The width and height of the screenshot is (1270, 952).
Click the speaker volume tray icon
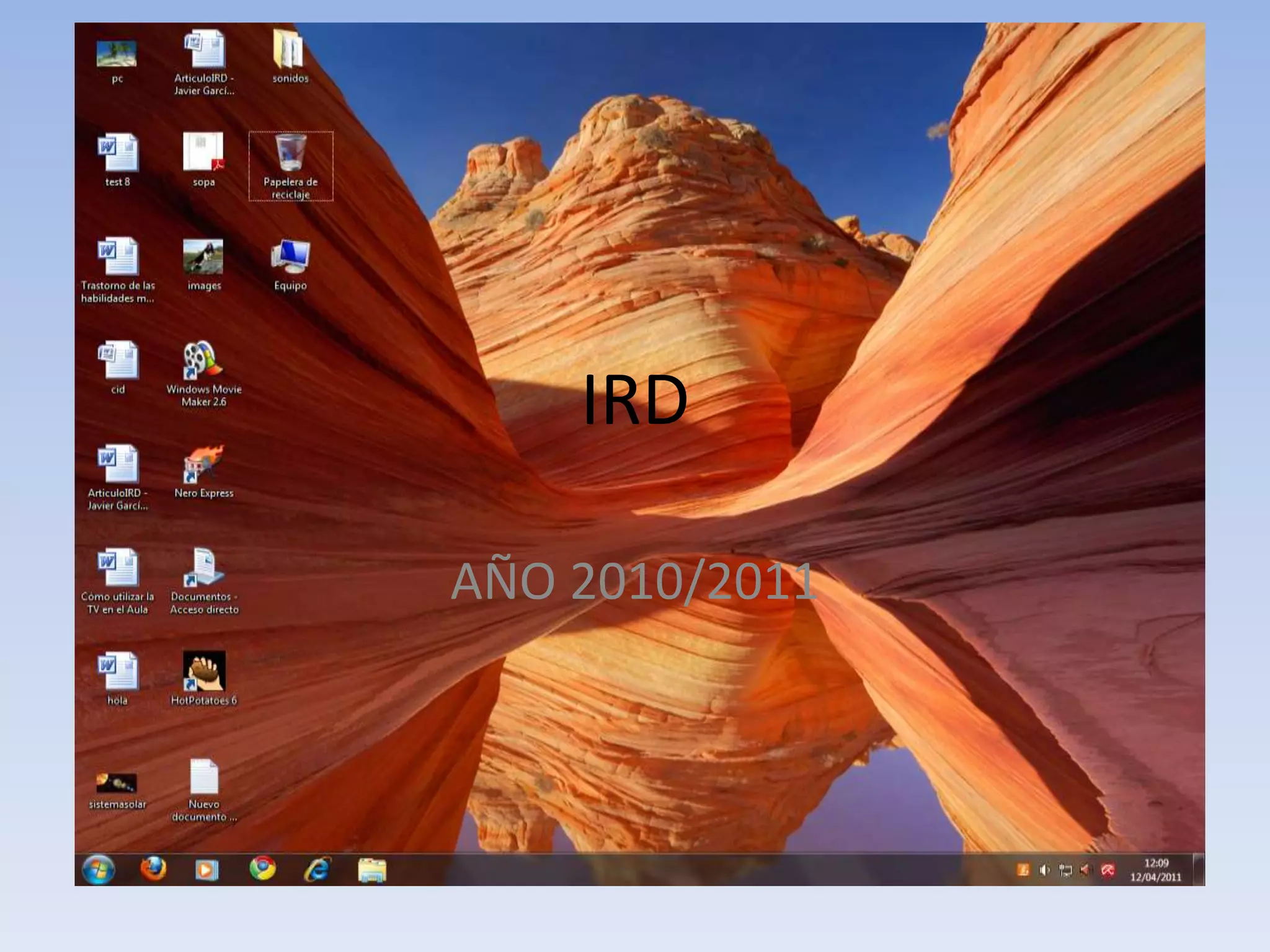click(x=1044, y=870)
